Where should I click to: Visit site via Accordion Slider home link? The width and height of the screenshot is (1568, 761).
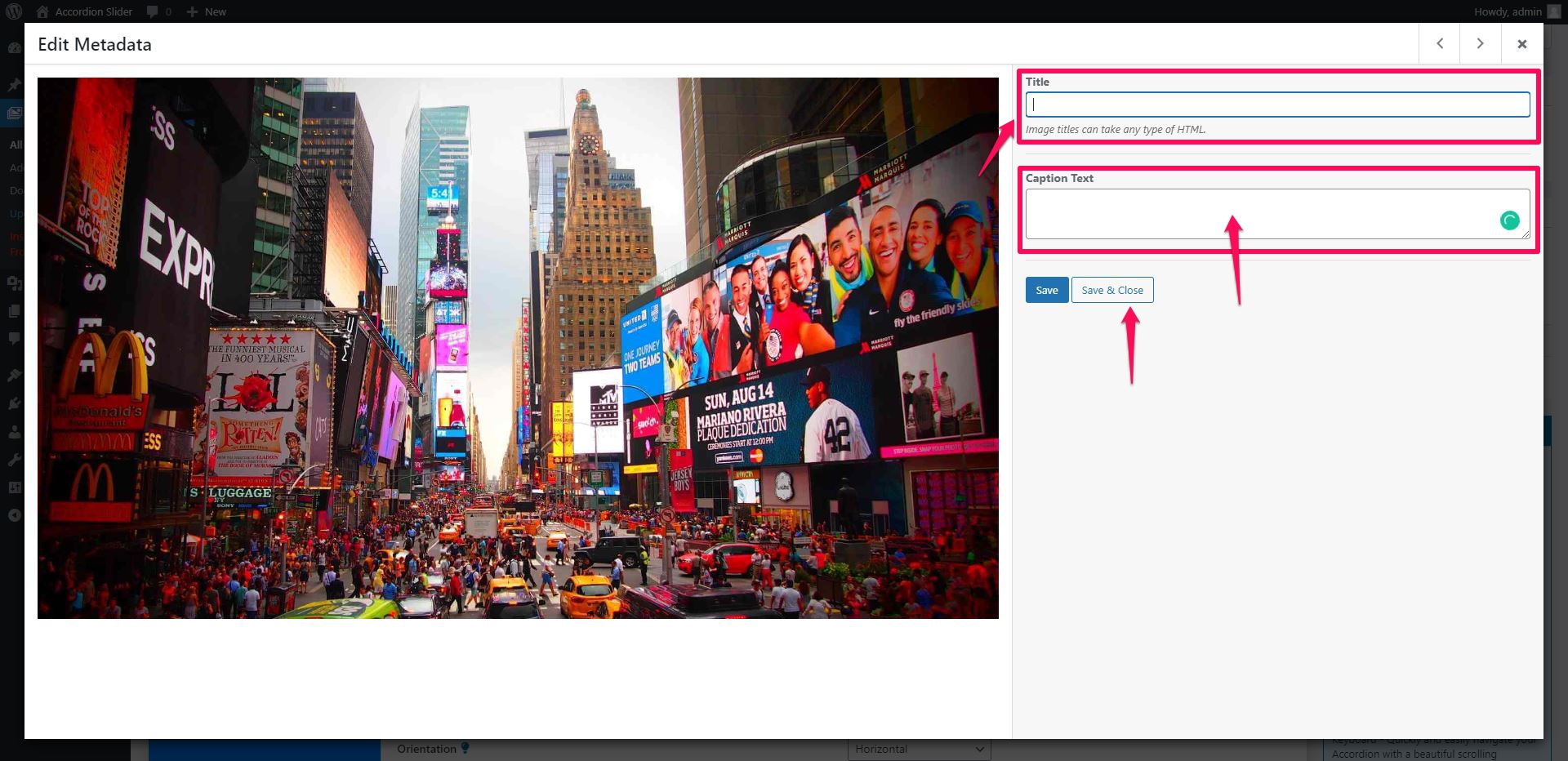coord(84,11)
